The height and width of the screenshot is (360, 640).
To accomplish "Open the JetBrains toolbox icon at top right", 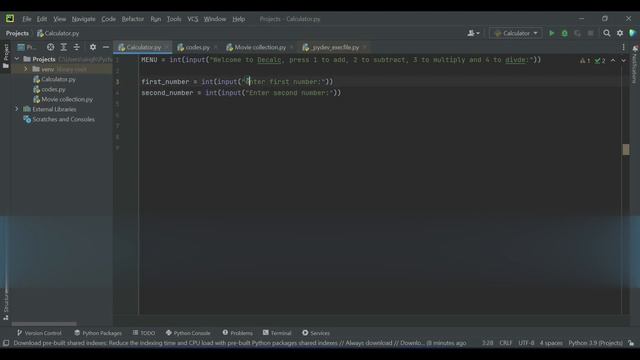I will tap(633, 33).
